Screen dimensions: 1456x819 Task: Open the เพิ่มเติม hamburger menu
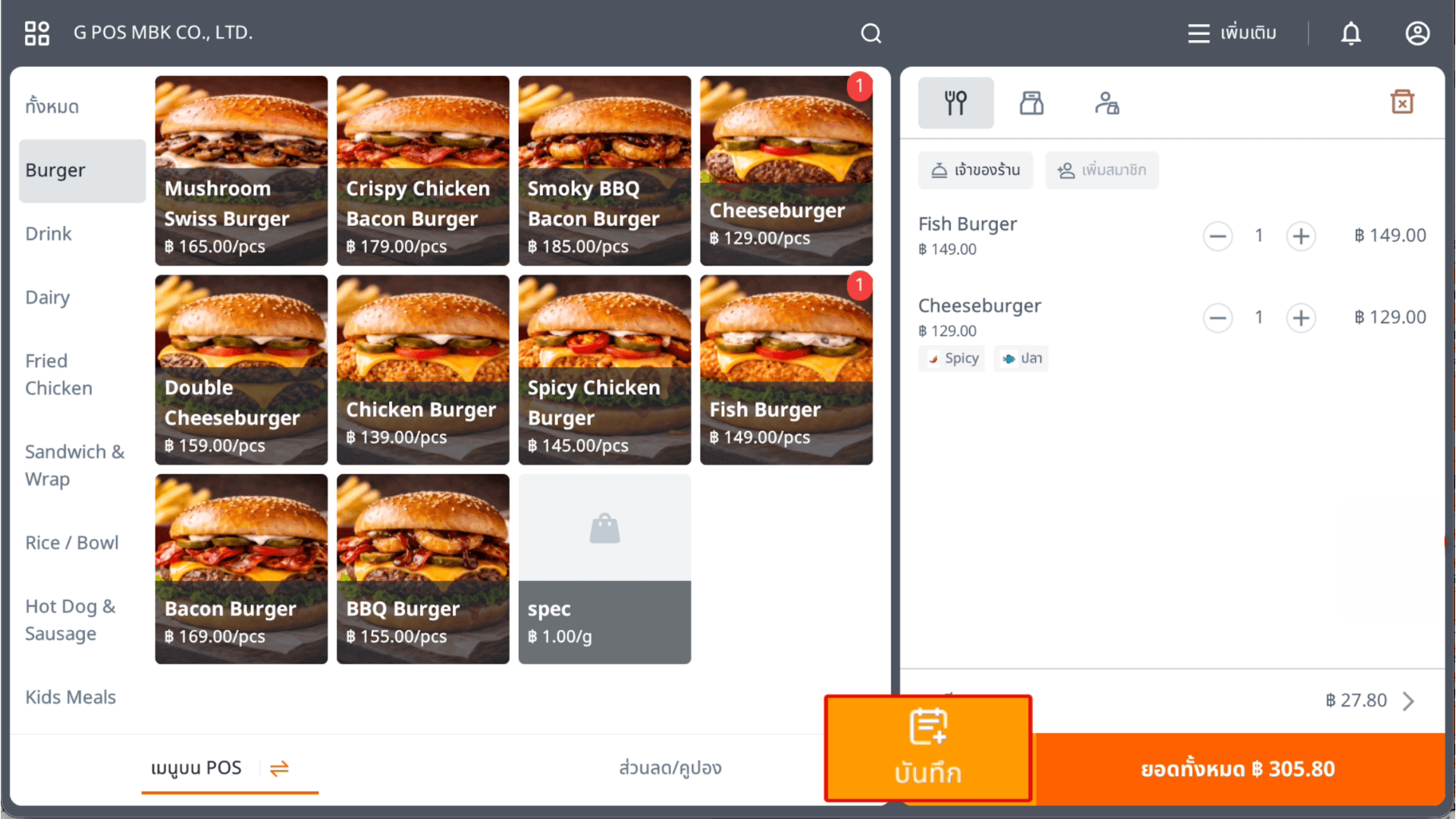coord(1232,33)
